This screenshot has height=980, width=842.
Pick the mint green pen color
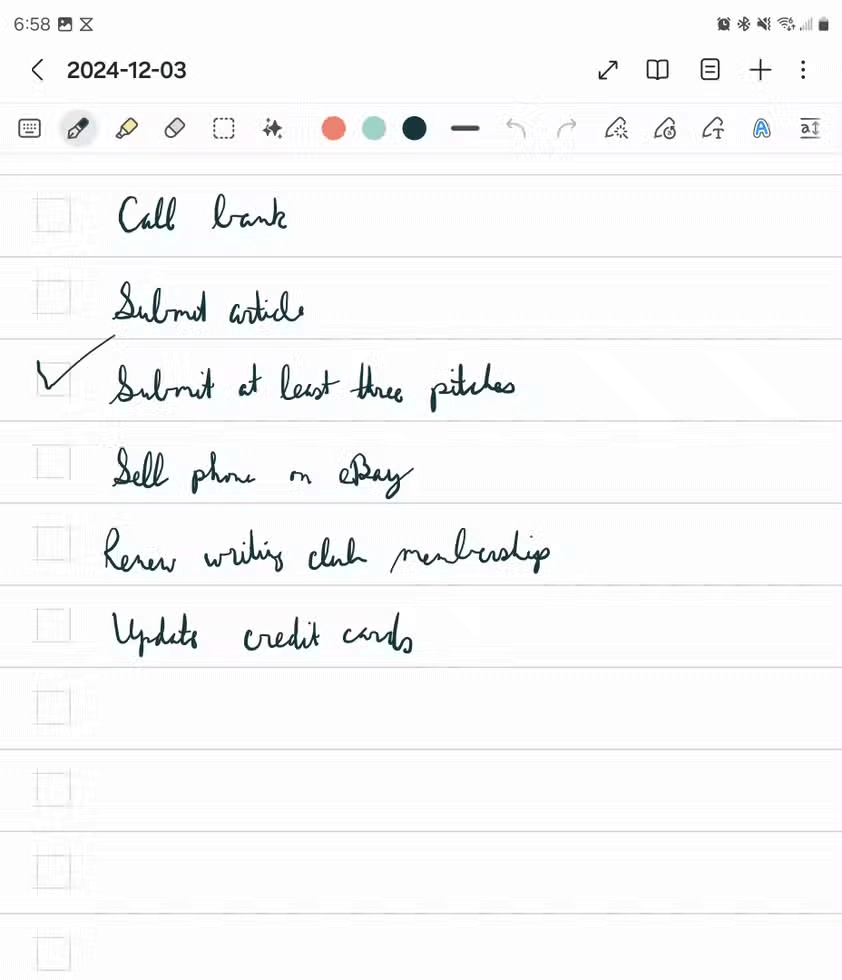[x=374, y=129]
